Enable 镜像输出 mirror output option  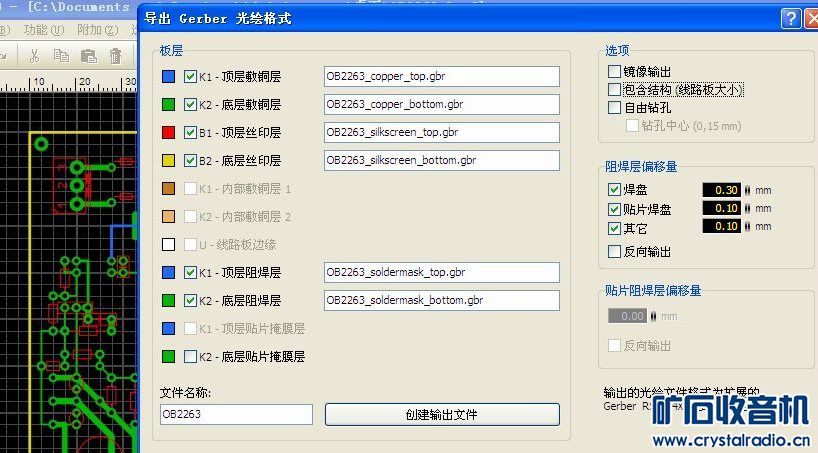click(x=615, y=71)
